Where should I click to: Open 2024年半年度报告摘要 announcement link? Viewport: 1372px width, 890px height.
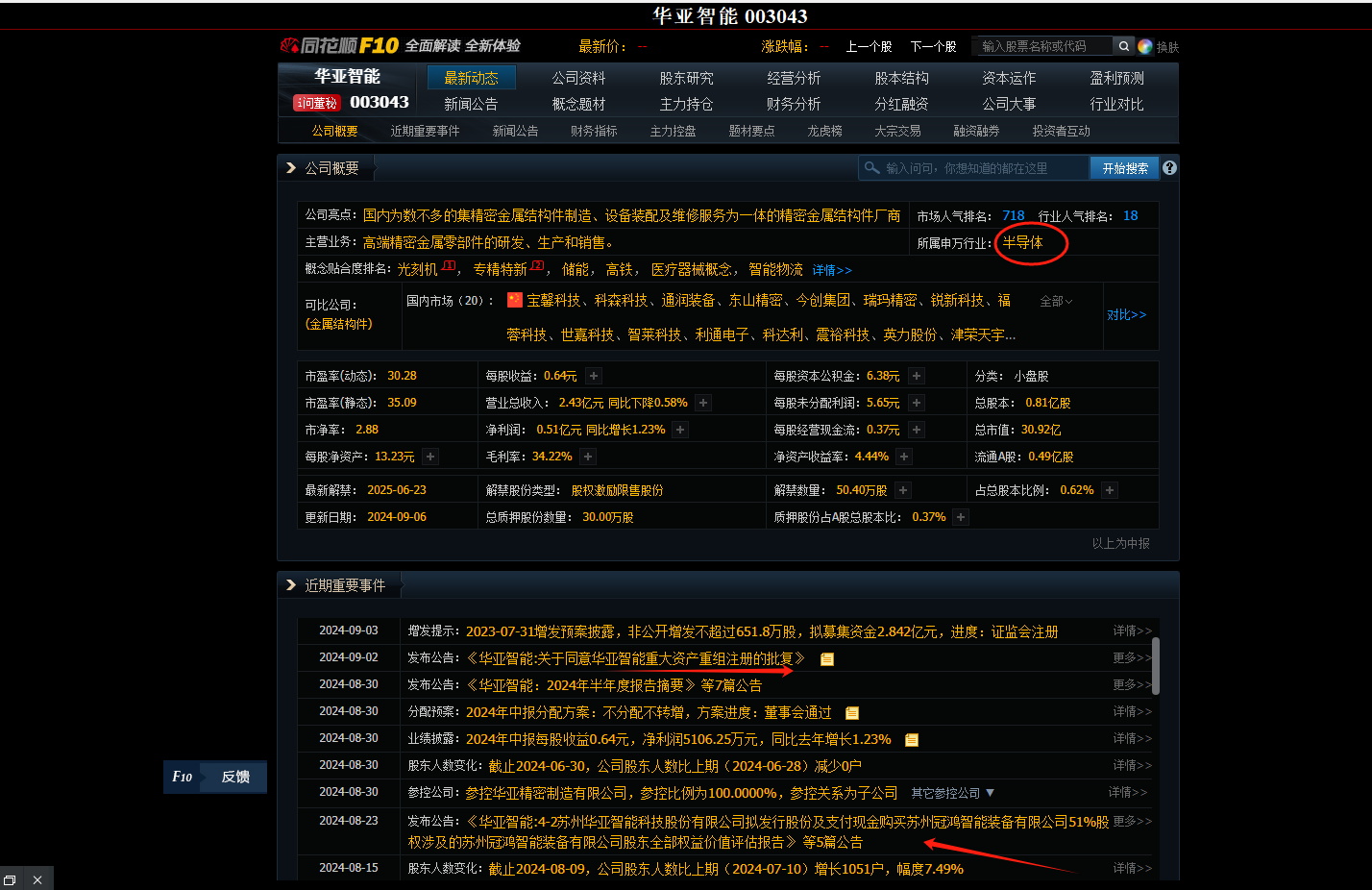[581, 685]
